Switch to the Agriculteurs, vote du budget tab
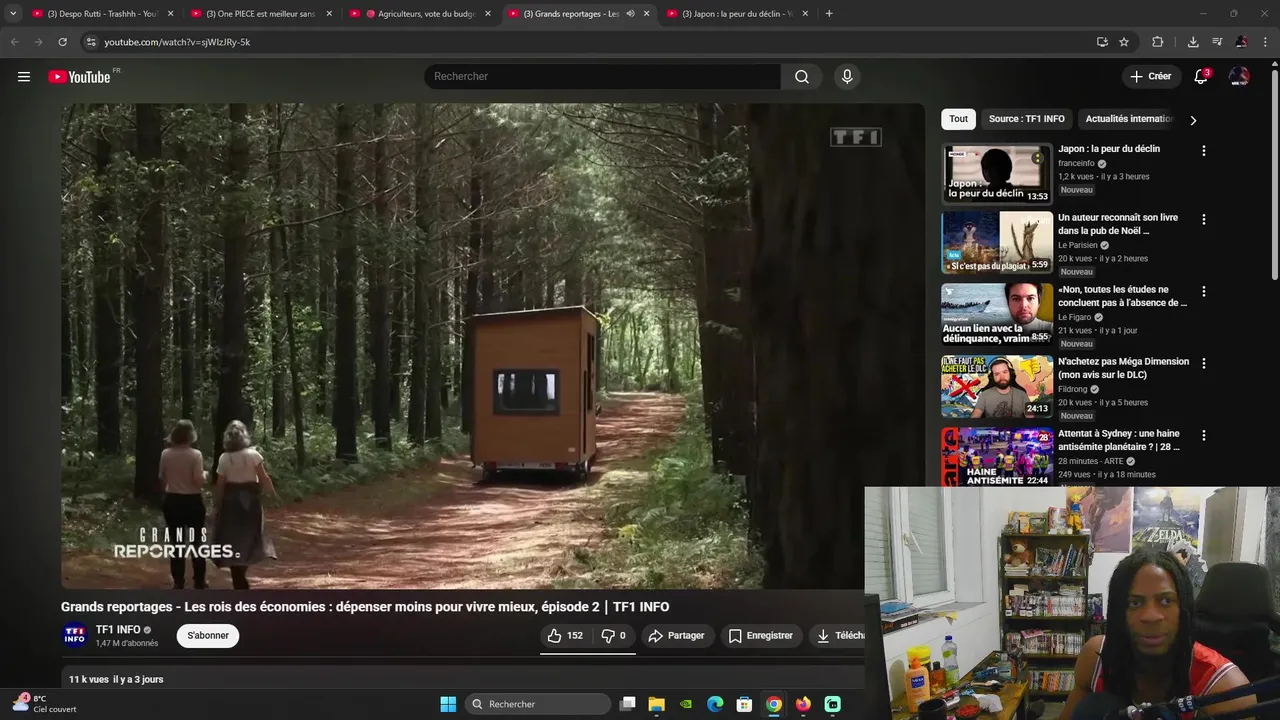The height and width of the screenshot is (720, 1280). (420, 14)
